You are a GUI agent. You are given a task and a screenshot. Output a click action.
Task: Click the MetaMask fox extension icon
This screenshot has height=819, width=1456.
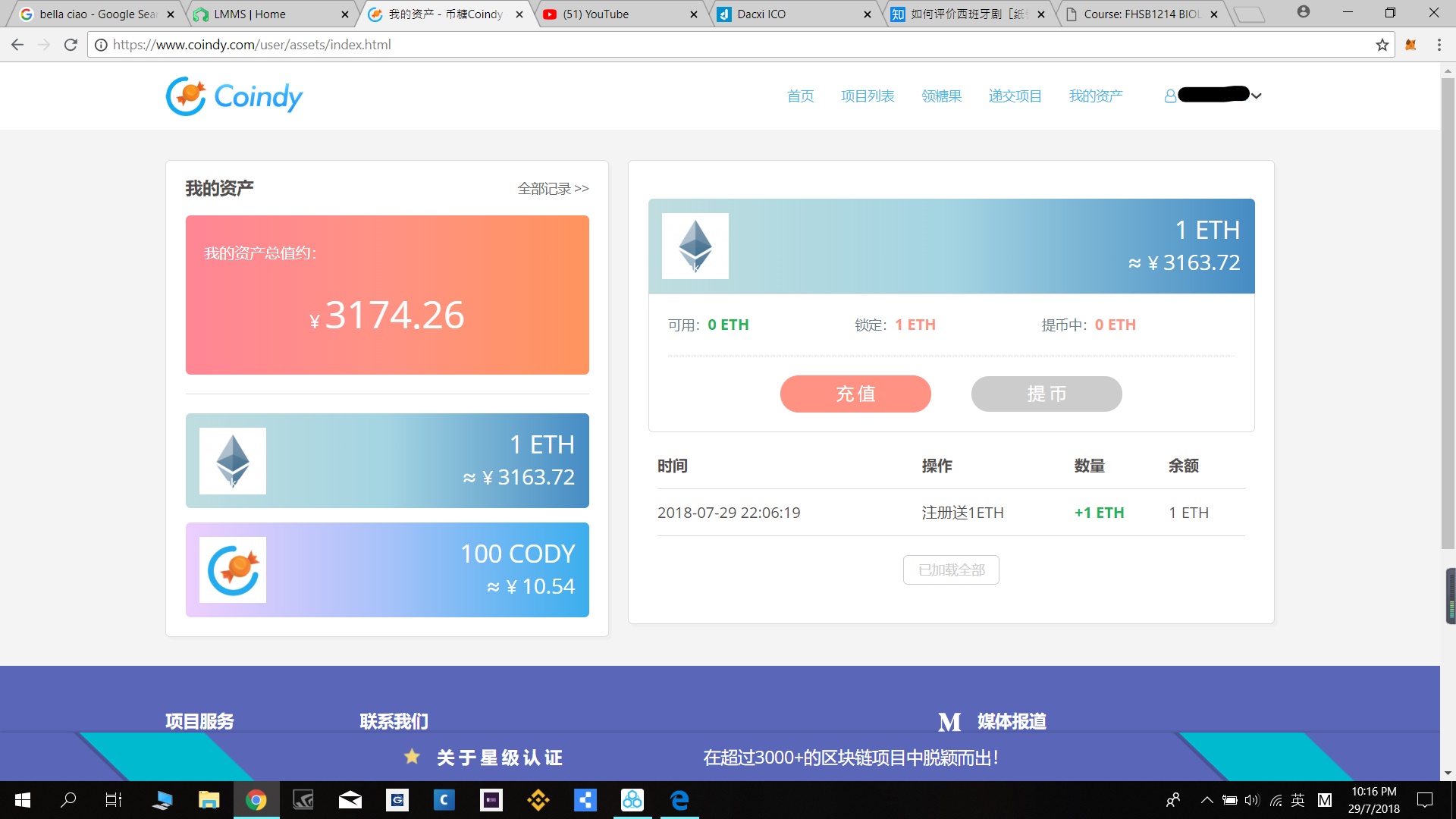(x=1410, y=45)
